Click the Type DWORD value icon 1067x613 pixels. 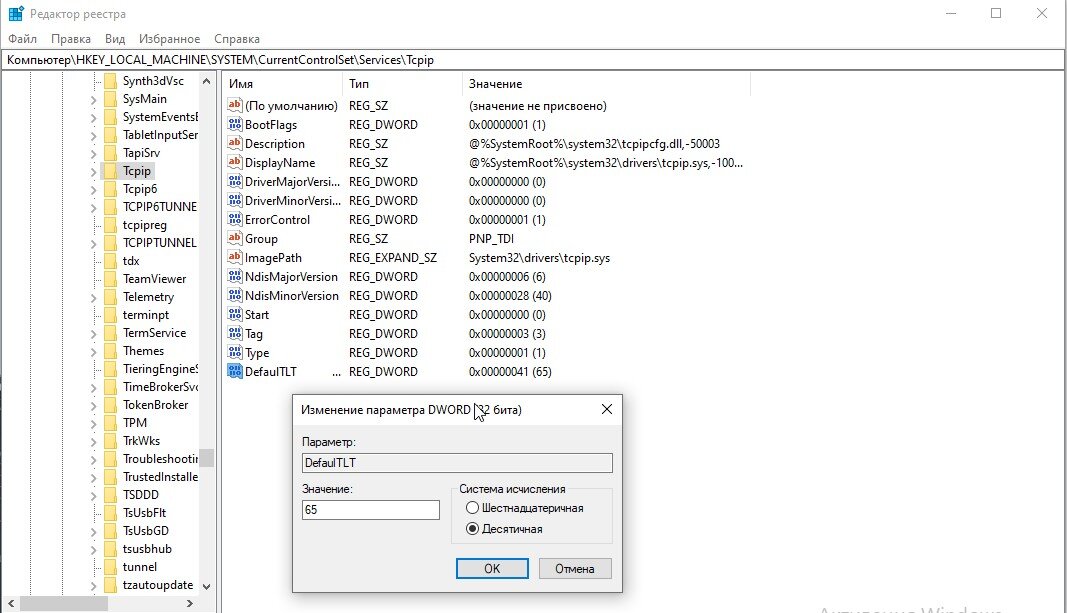click(x=235, y=353)
